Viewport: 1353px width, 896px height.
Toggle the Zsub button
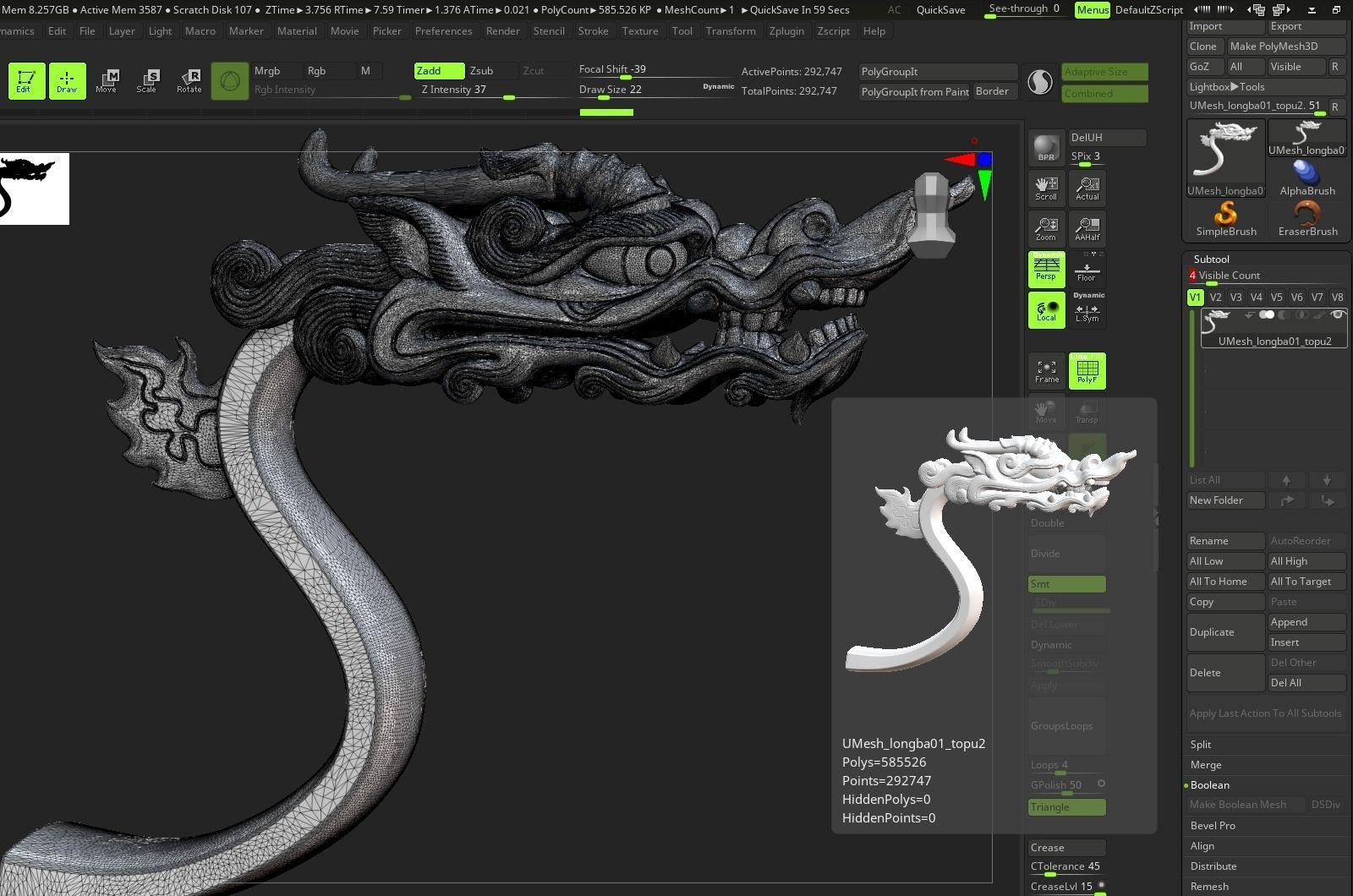coord(492,71)
